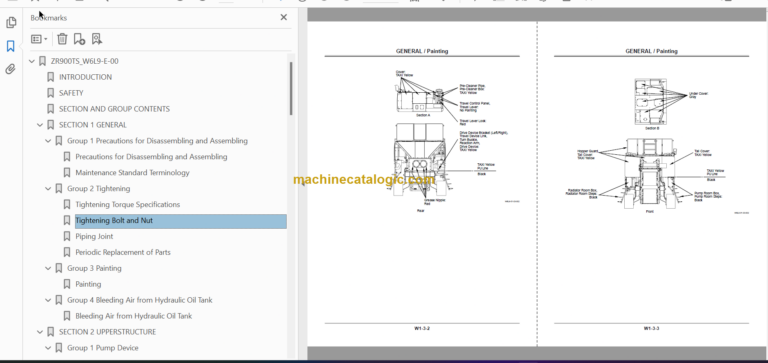Select Group 3 Painting bookmark
Screen dimensions: 768x363
(94, 268)
